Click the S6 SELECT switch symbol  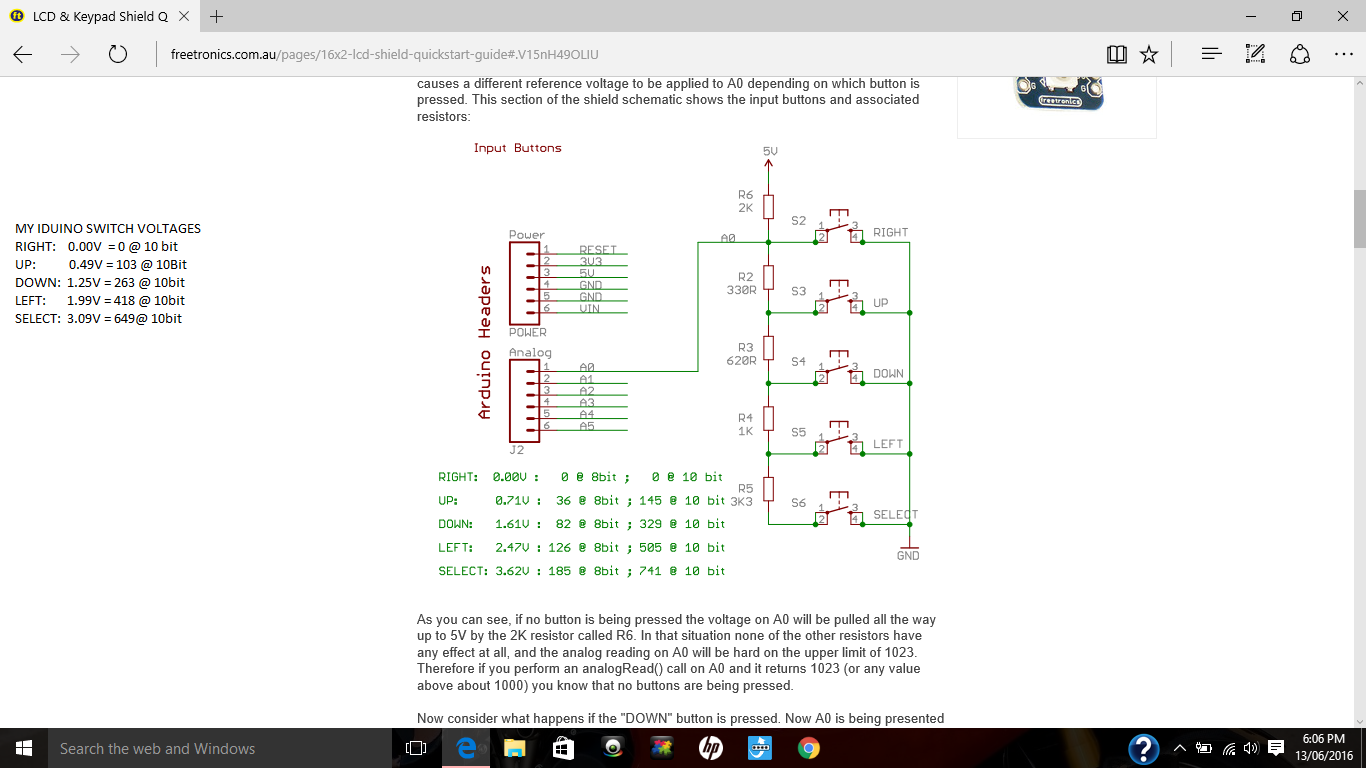[839, 508]
